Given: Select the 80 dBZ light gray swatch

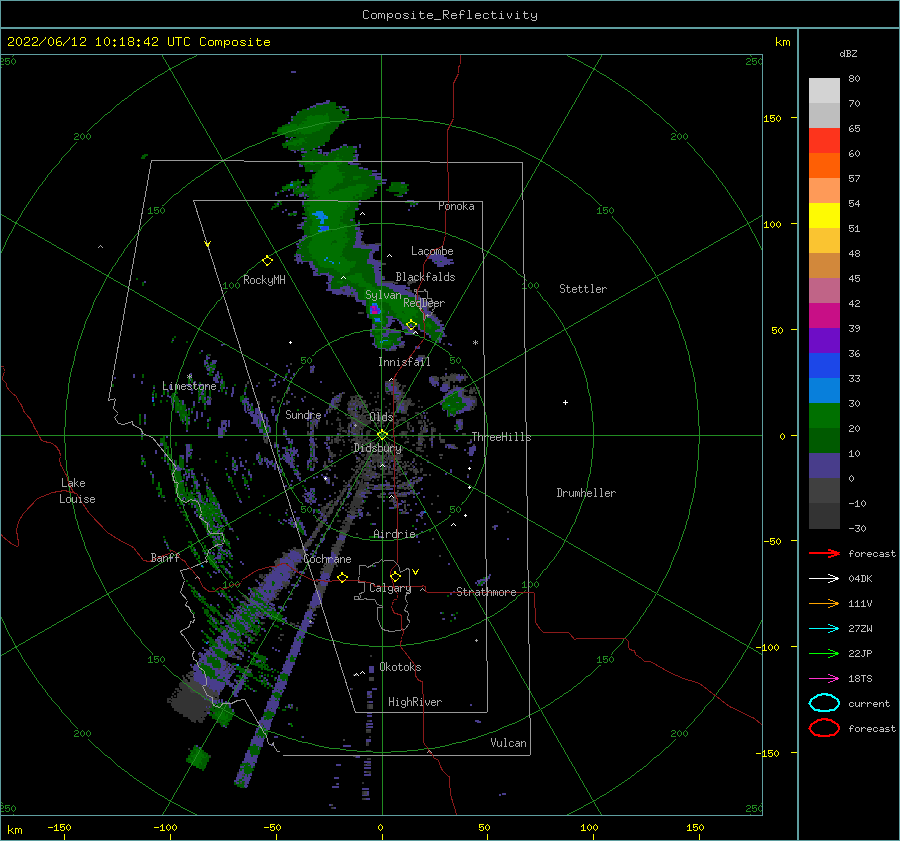Looking at the screenshot, I should [x=824, y=90].
